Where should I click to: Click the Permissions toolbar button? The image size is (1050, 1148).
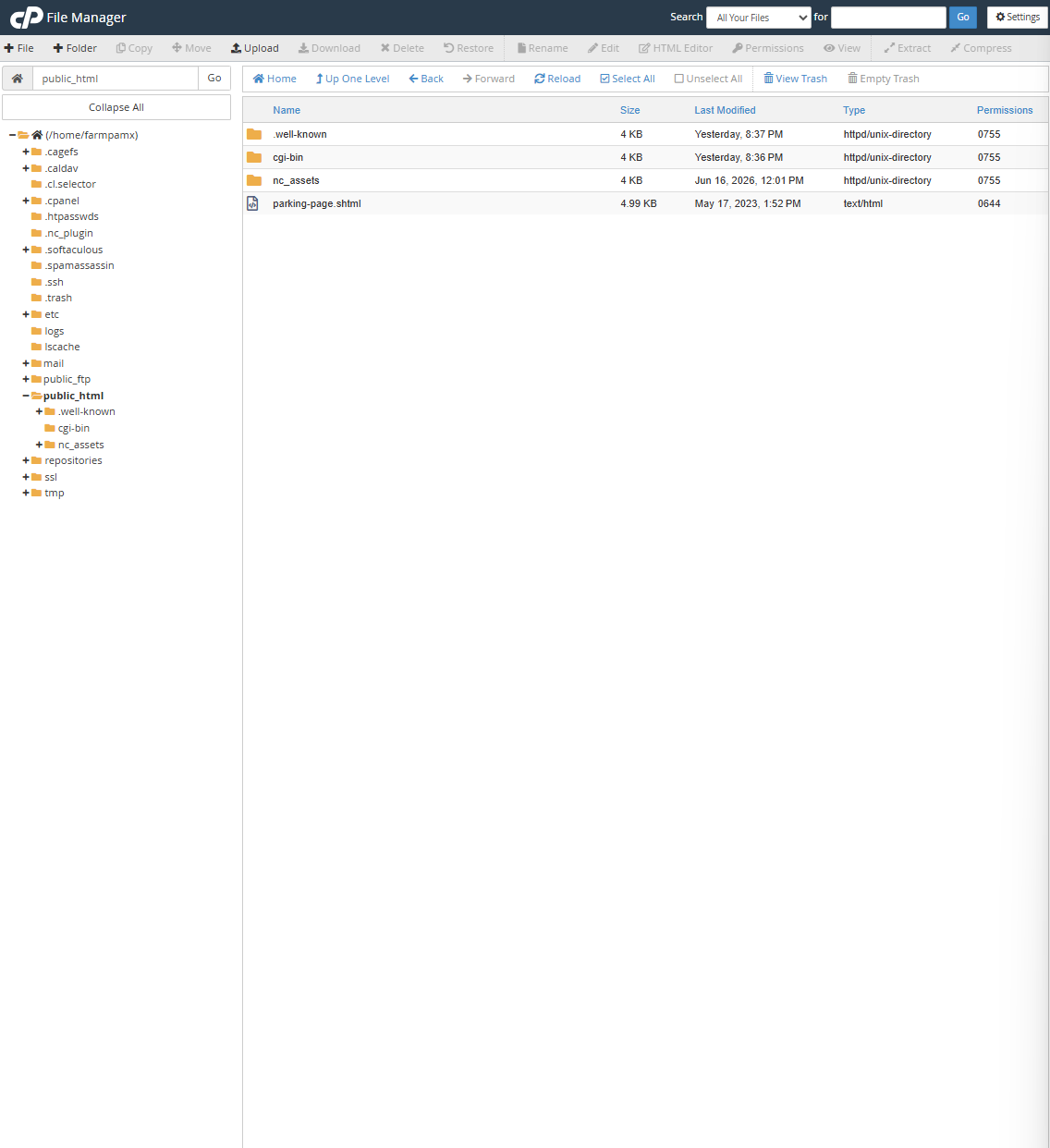click(768, 48)
